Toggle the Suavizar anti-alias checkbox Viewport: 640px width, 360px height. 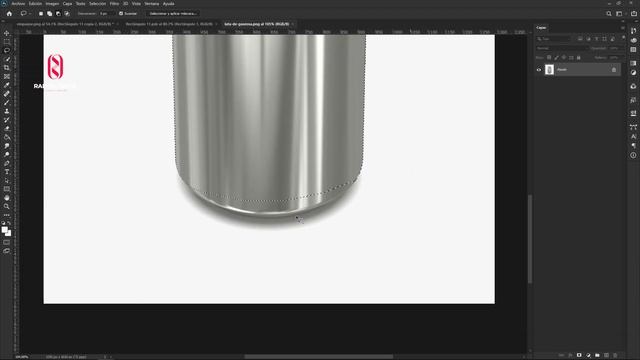[x=121, y=13]
